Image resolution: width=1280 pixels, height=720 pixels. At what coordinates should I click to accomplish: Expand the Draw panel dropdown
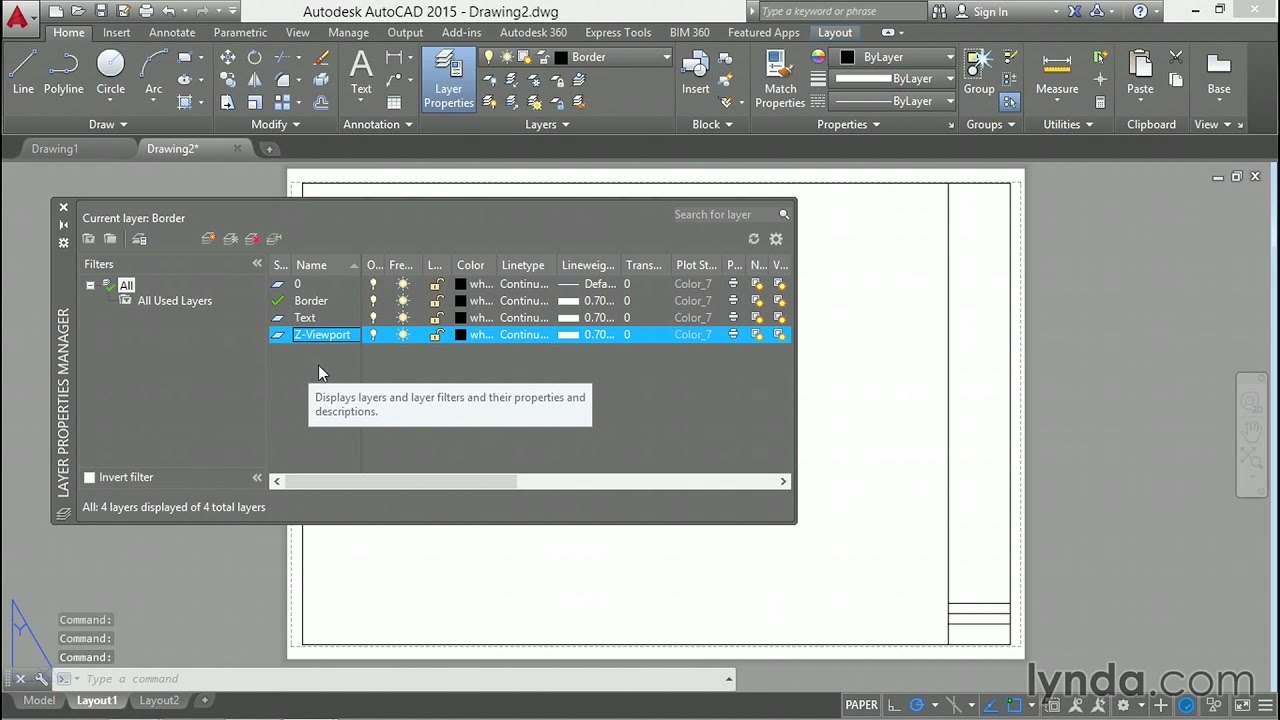pos(109,125)
